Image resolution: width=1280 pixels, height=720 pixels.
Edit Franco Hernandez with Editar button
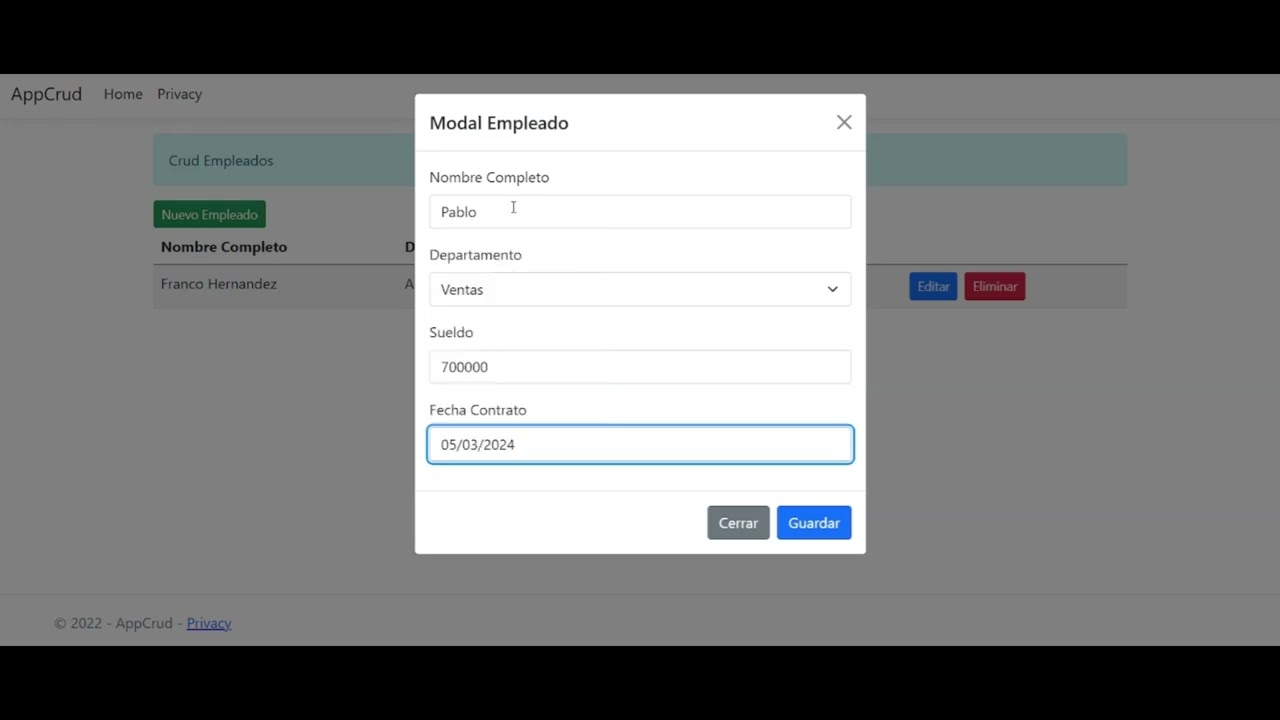coord(932,287)
